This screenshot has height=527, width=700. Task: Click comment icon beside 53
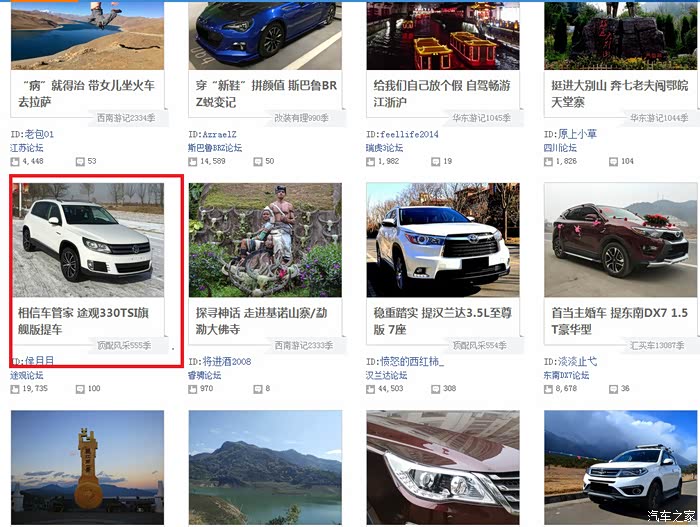click(x=80, y=162)
